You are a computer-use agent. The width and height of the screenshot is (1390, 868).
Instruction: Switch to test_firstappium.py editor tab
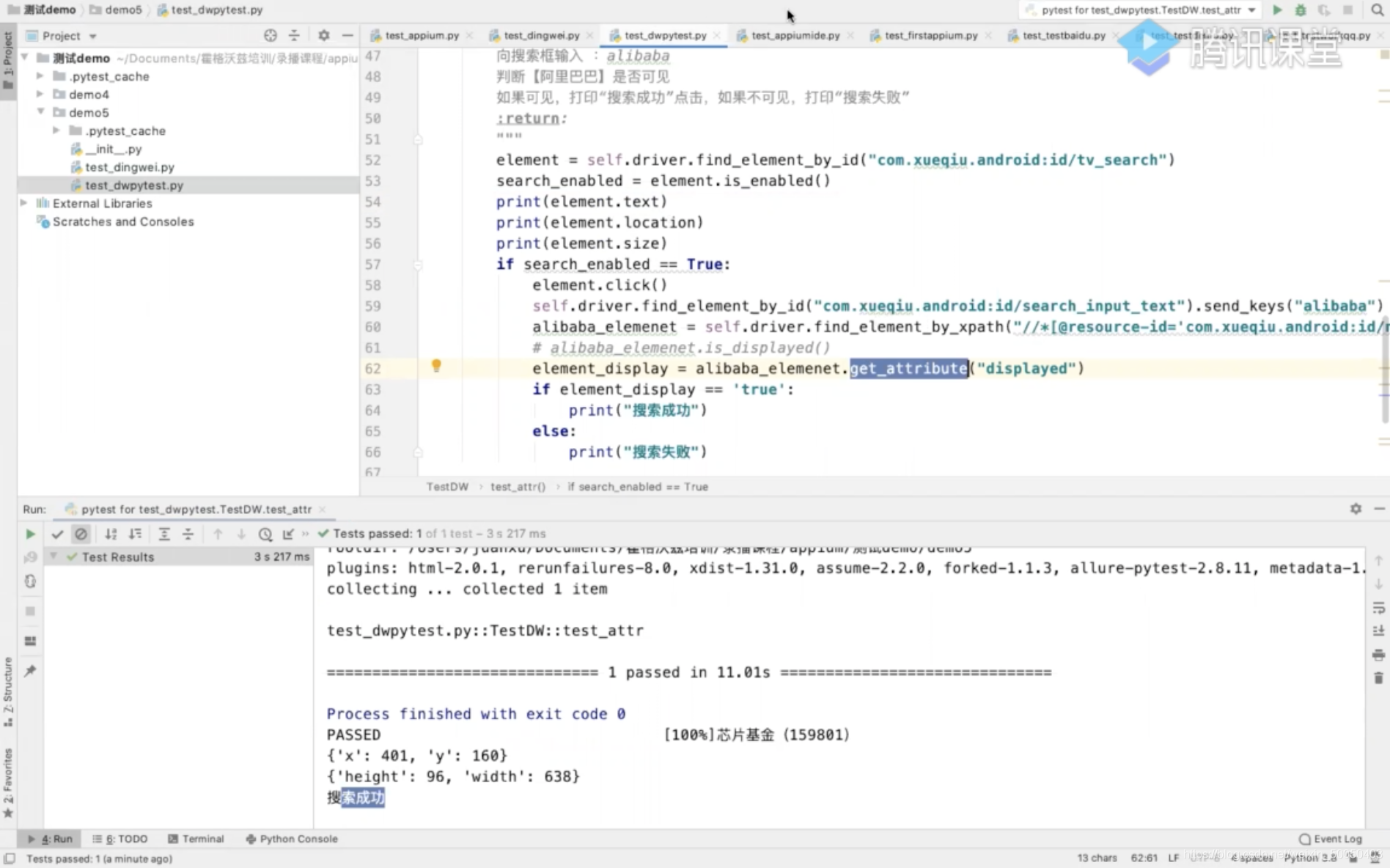pyautogui.click(x=930, y=35)
